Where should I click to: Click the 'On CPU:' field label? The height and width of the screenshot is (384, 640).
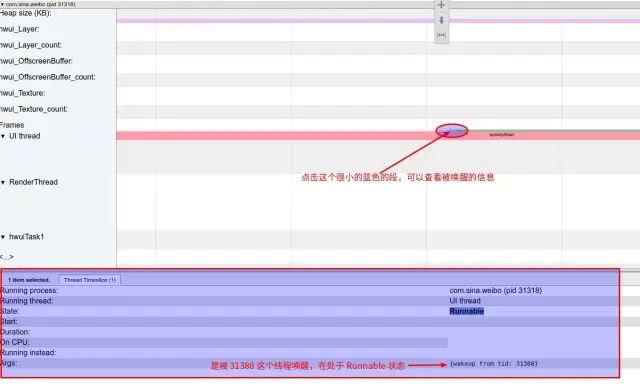15,342
